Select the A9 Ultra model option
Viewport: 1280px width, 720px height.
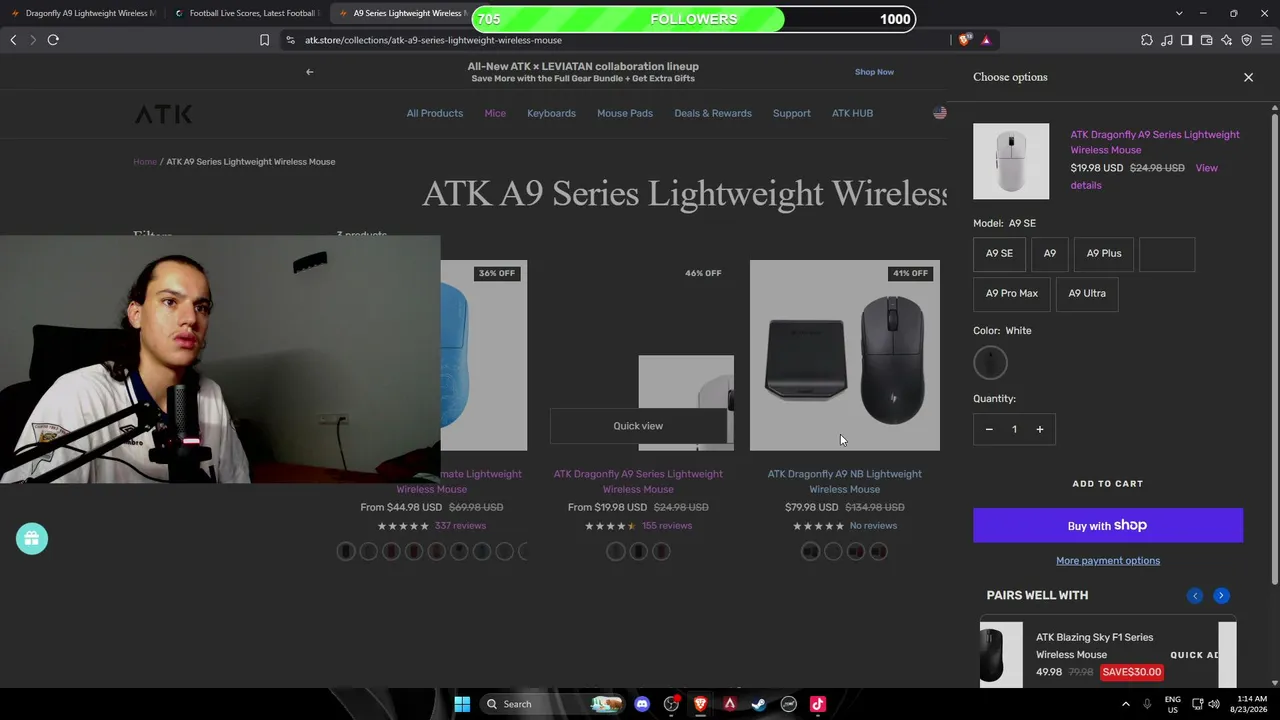1087,294
